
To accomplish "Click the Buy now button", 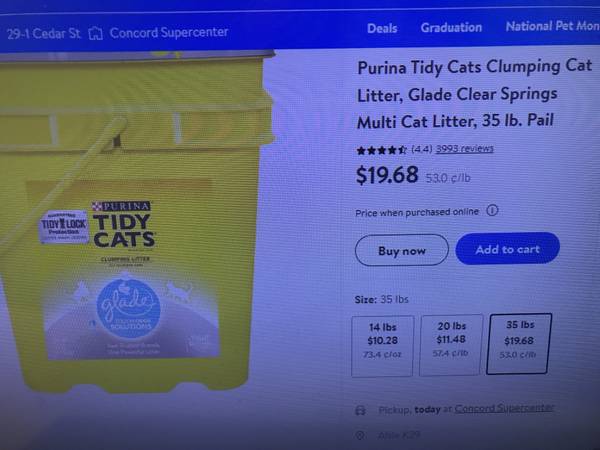I will pyautogui.click(x=402, y=251).
